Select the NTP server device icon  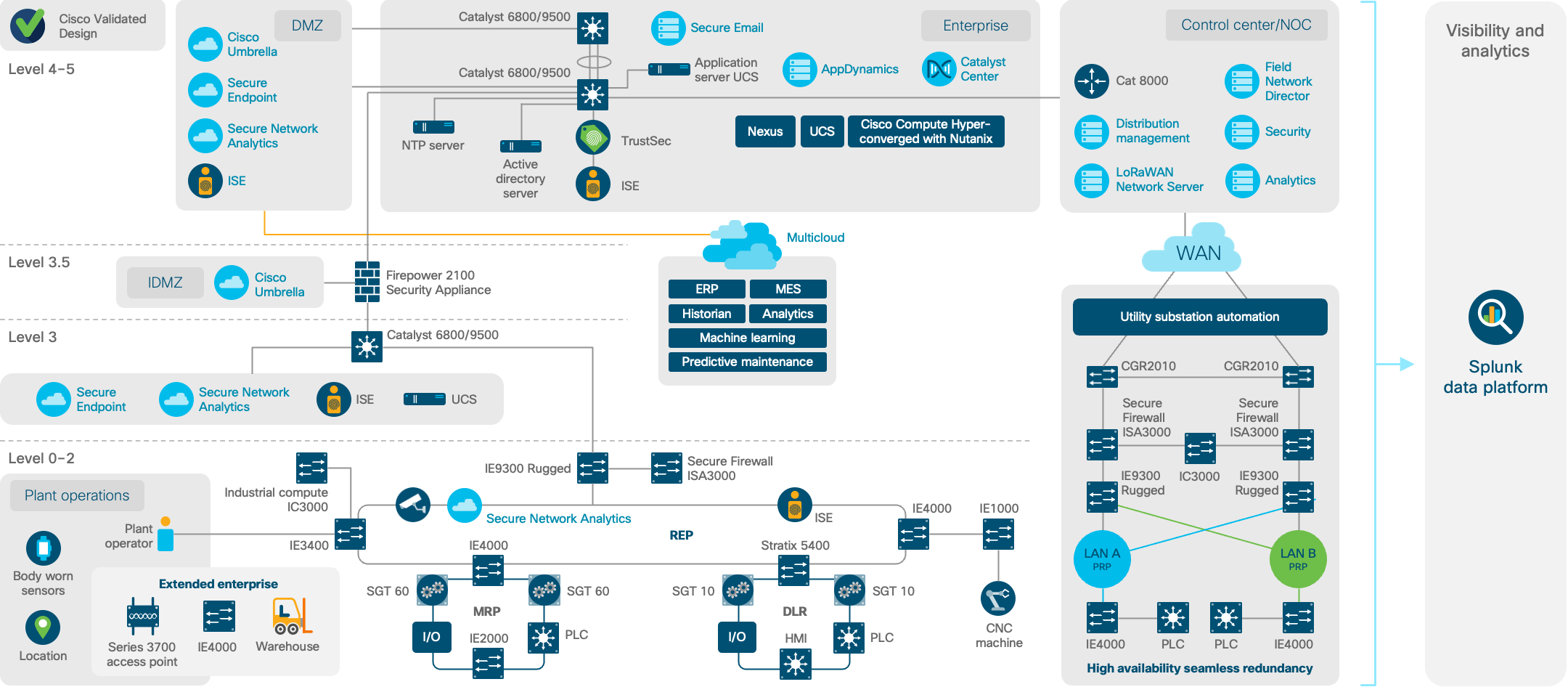433,127
